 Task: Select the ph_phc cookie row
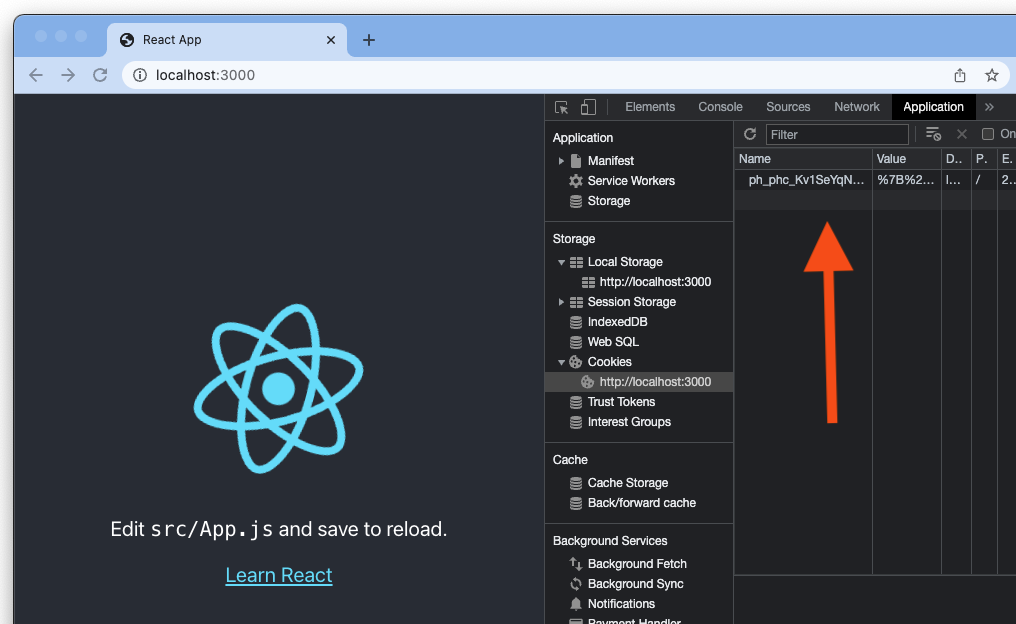point(805,180)
